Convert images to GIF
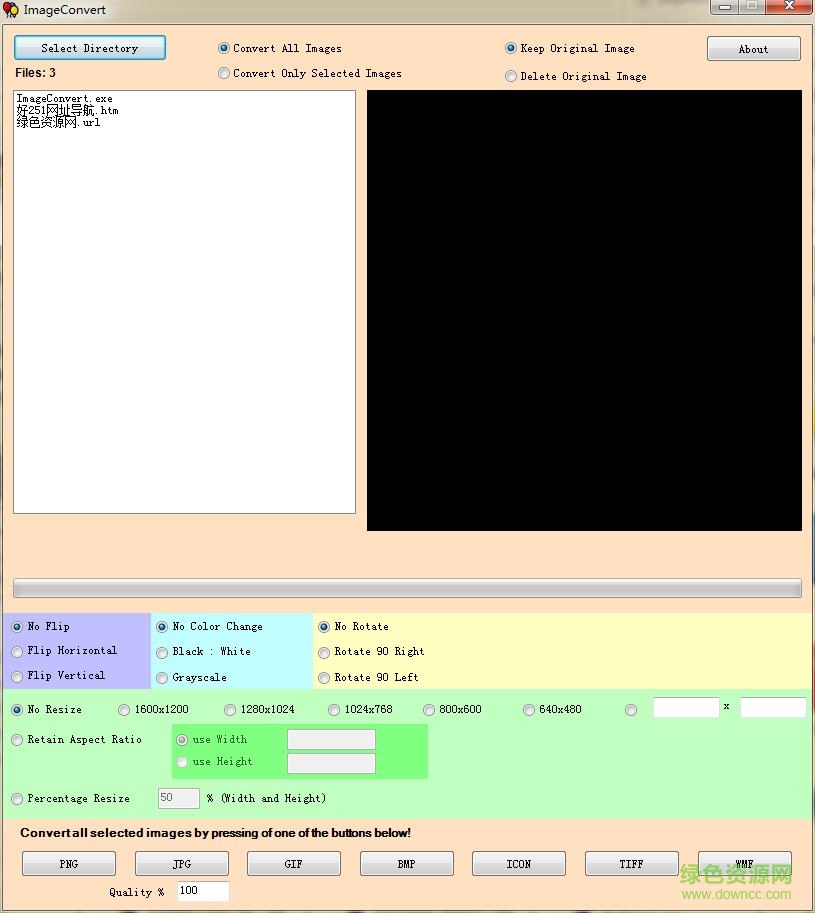The width and height of the screenshot is (815, 913). point(293,863)
